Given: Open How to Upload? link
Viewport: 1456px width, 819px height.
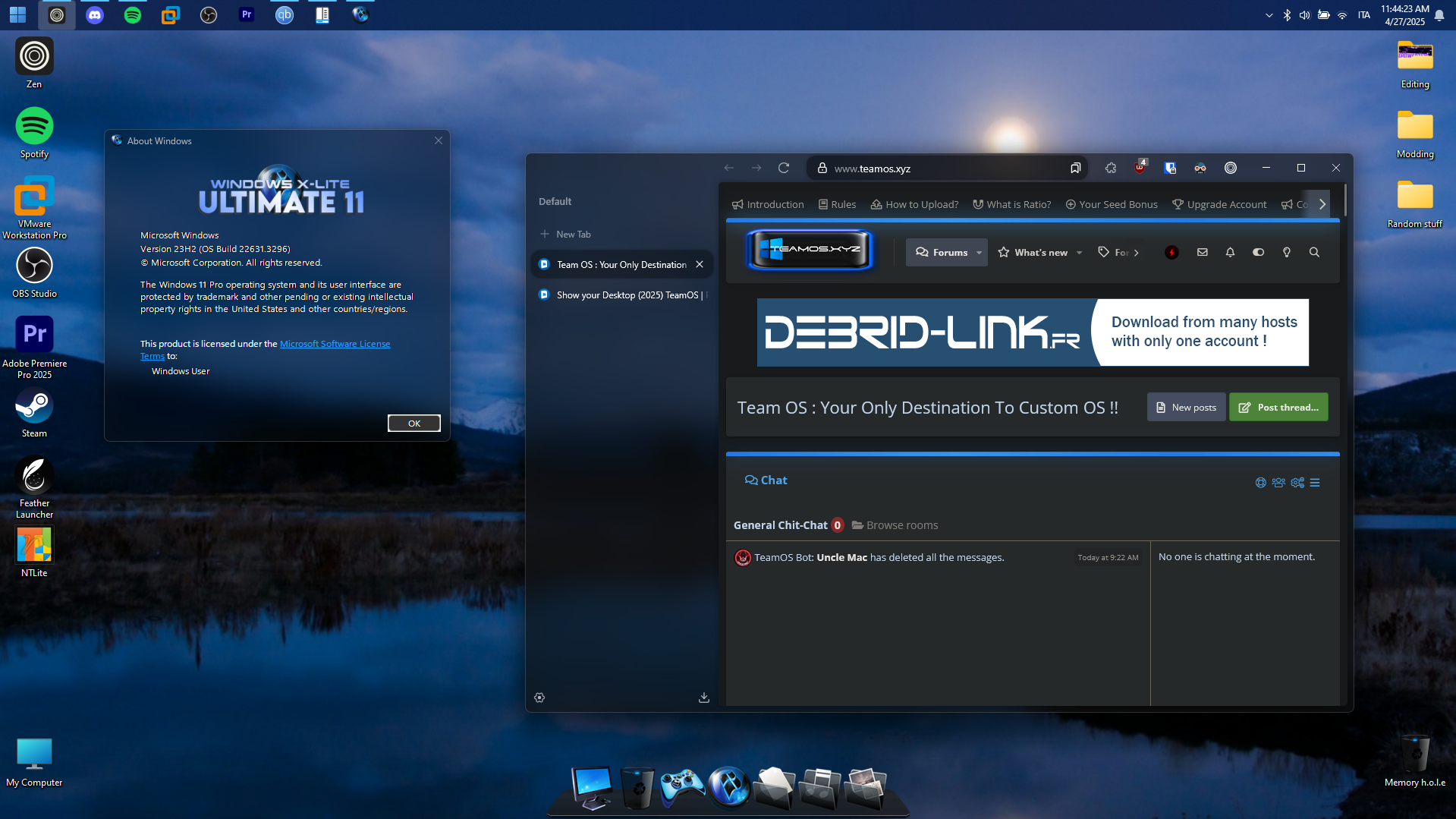Looking at the screenshot, I should (x=914, y=204).
